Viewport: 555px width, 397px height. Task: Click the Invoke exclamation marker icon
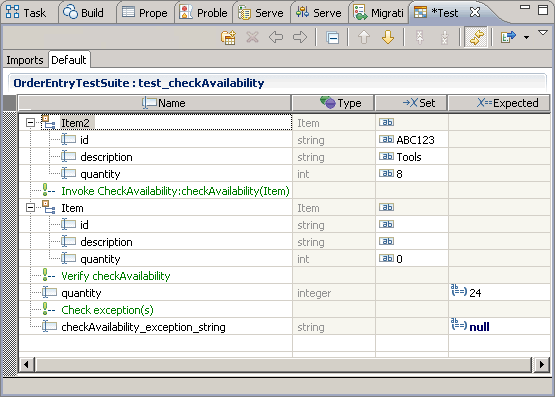(48, 190)
